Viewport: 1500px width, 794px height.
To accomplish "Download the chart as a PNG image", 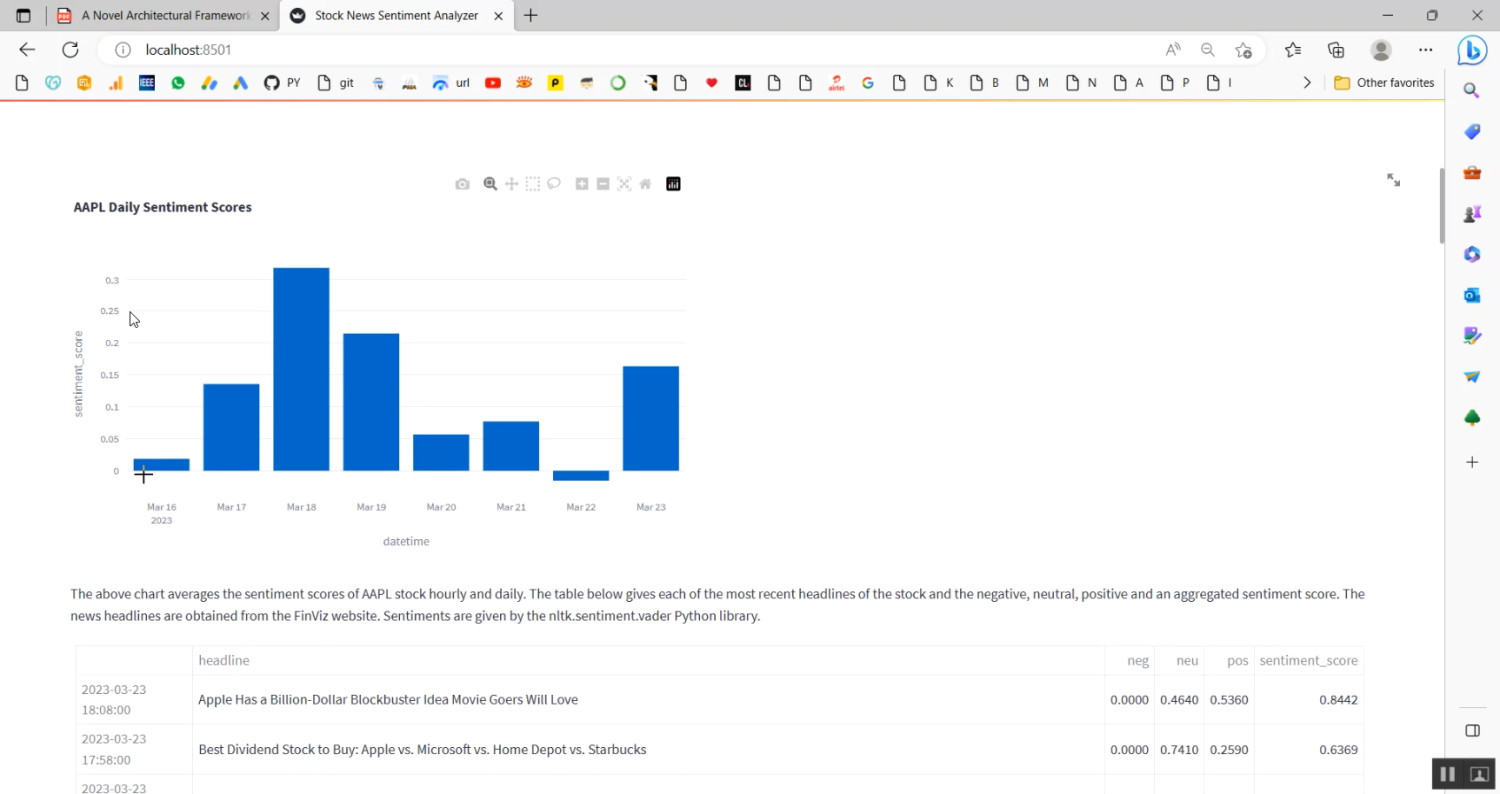I will [x=462, y=183].
